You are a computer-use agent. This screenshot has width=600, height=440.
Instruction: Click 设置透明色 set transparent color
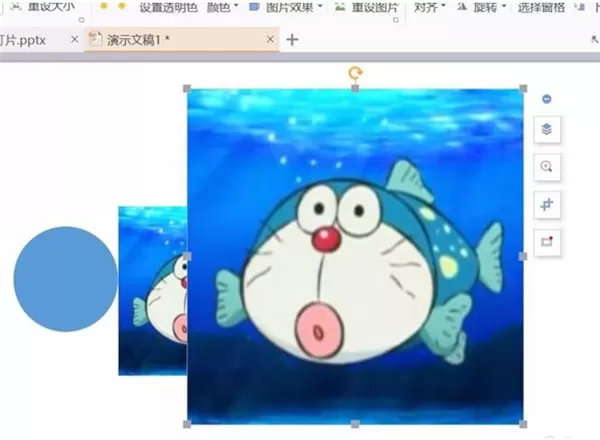(x=168, y=7)
